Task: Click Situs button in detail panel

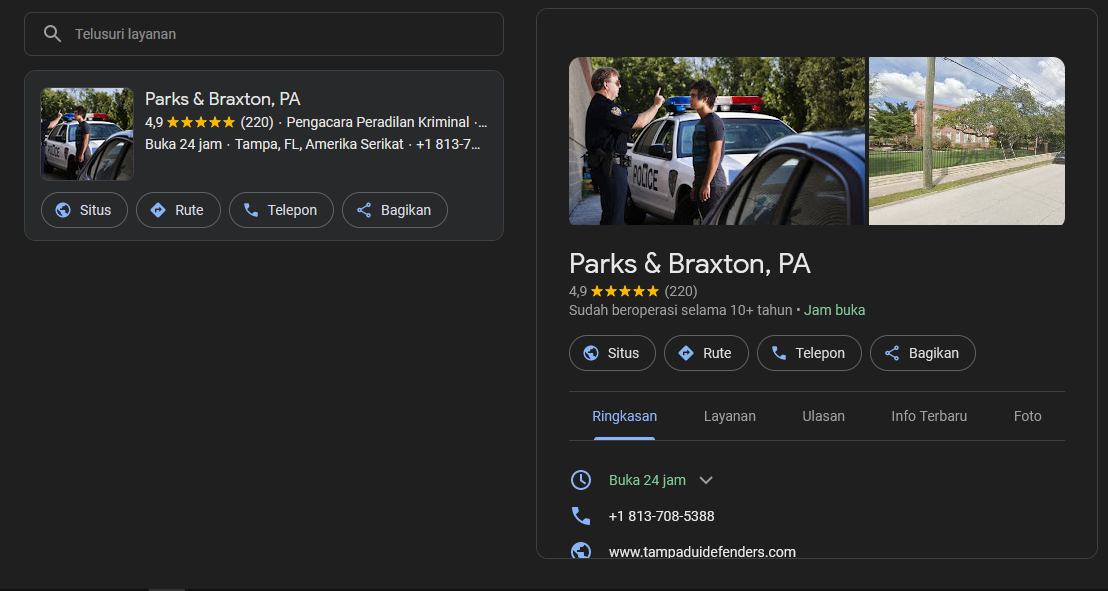Action: pos(612,353)
